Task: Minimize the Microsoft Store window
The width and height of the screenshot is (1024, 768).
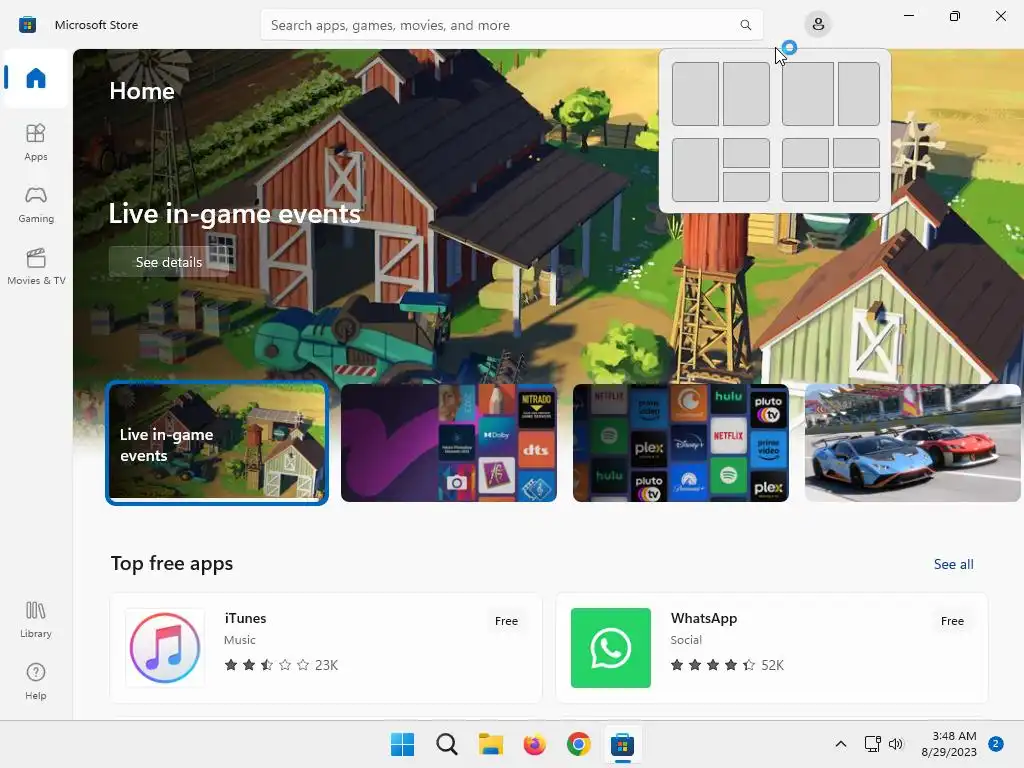Action: click(x=908, y=16)
